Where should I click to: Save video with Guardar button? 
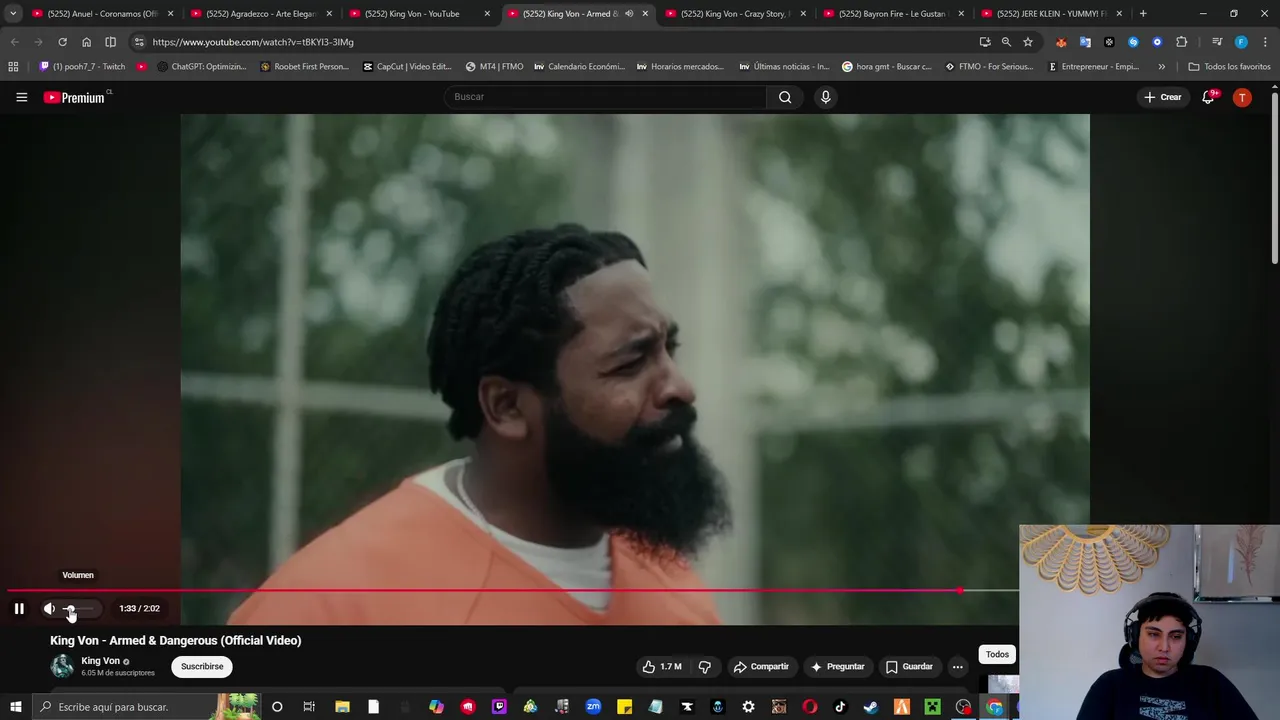tap(909, 666)
